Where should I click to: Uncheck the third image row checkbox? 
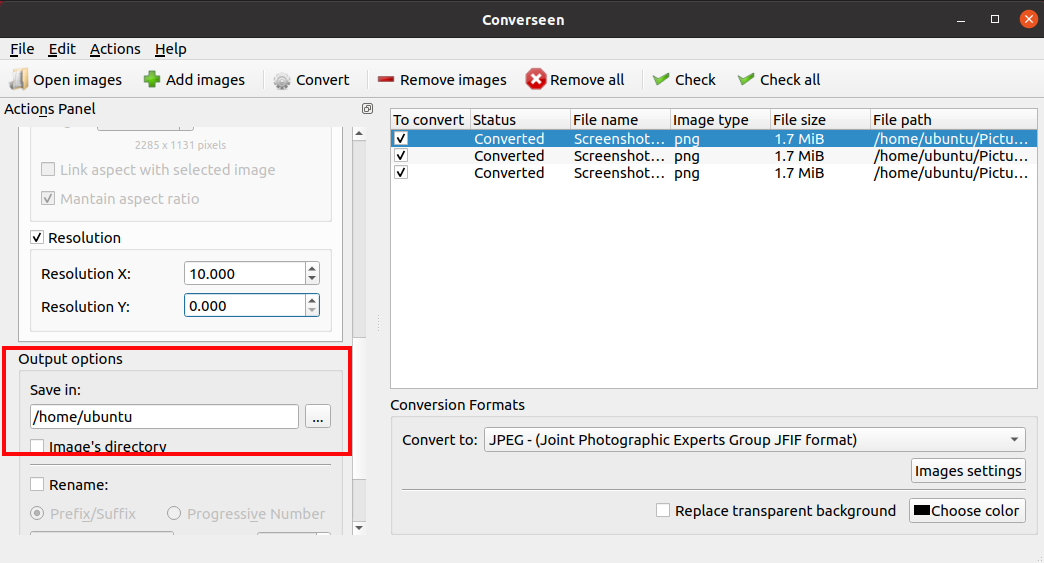[x=401, y=172]
